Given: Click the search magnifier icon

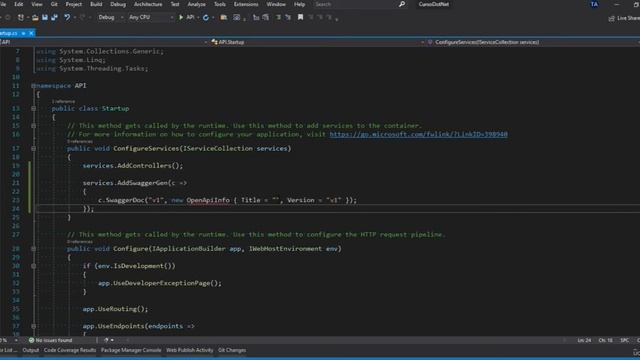Looking at the screenshot, I should (402, 4).
